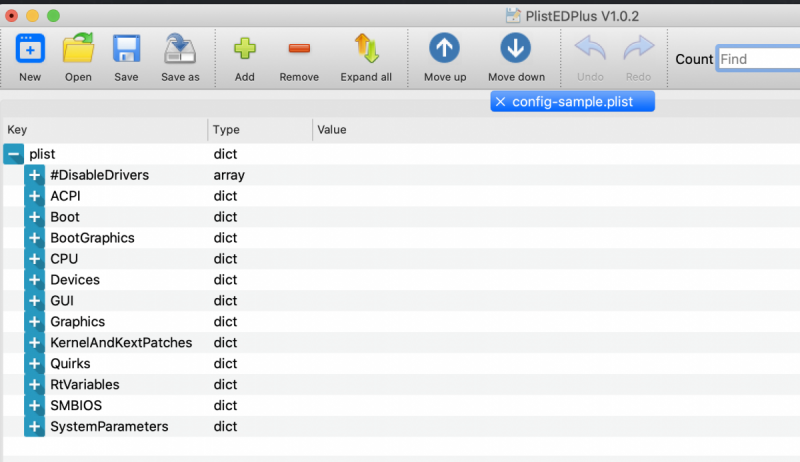Expand the Devices dict
Image resolution: width=800 pixels, height=462 pixels.
click(34, 279)
